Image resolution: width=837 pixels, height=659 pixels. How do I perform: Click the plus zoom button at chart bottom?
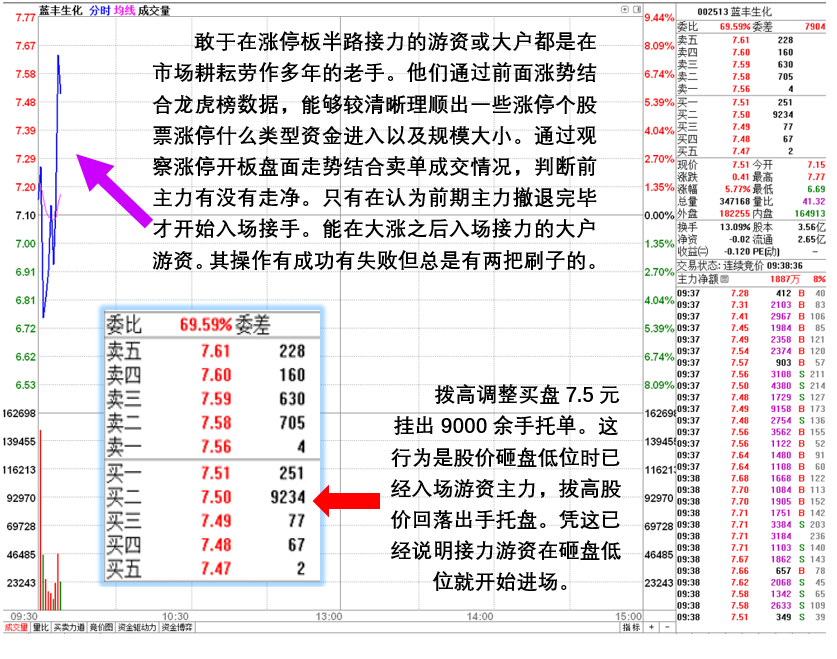click(x=651, y=628)
